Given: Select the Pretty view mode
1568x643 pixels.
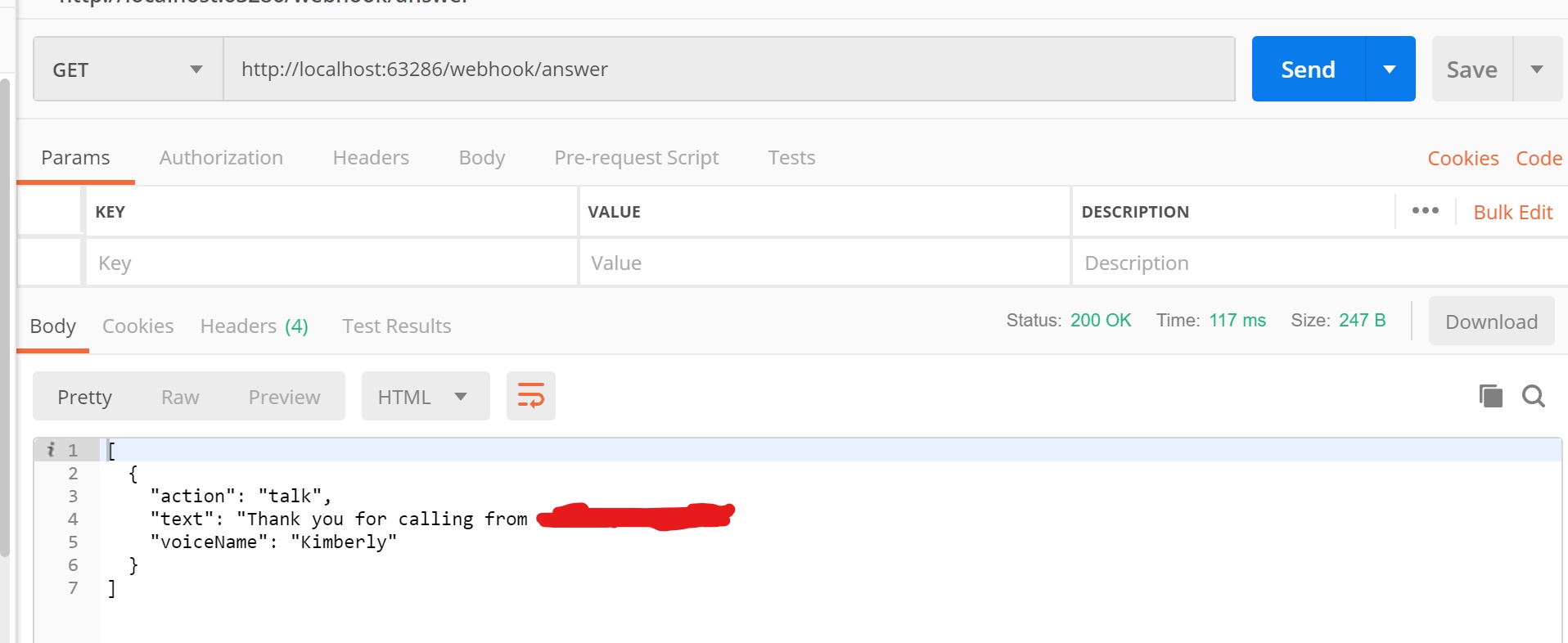Looking at the screenshot, I should pos(84,397).
